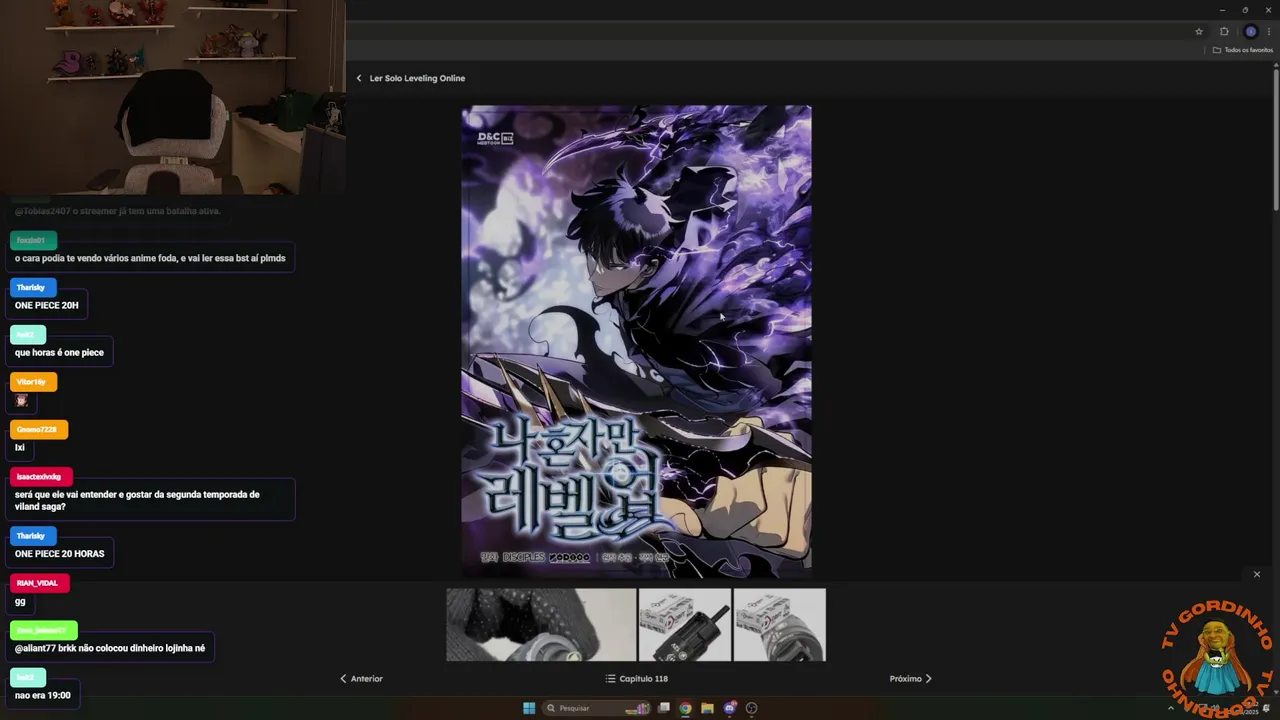1280x720 pixels.
Task: Open the Ler Solo Leveling Online link
Action: click(x=417, y=78)
